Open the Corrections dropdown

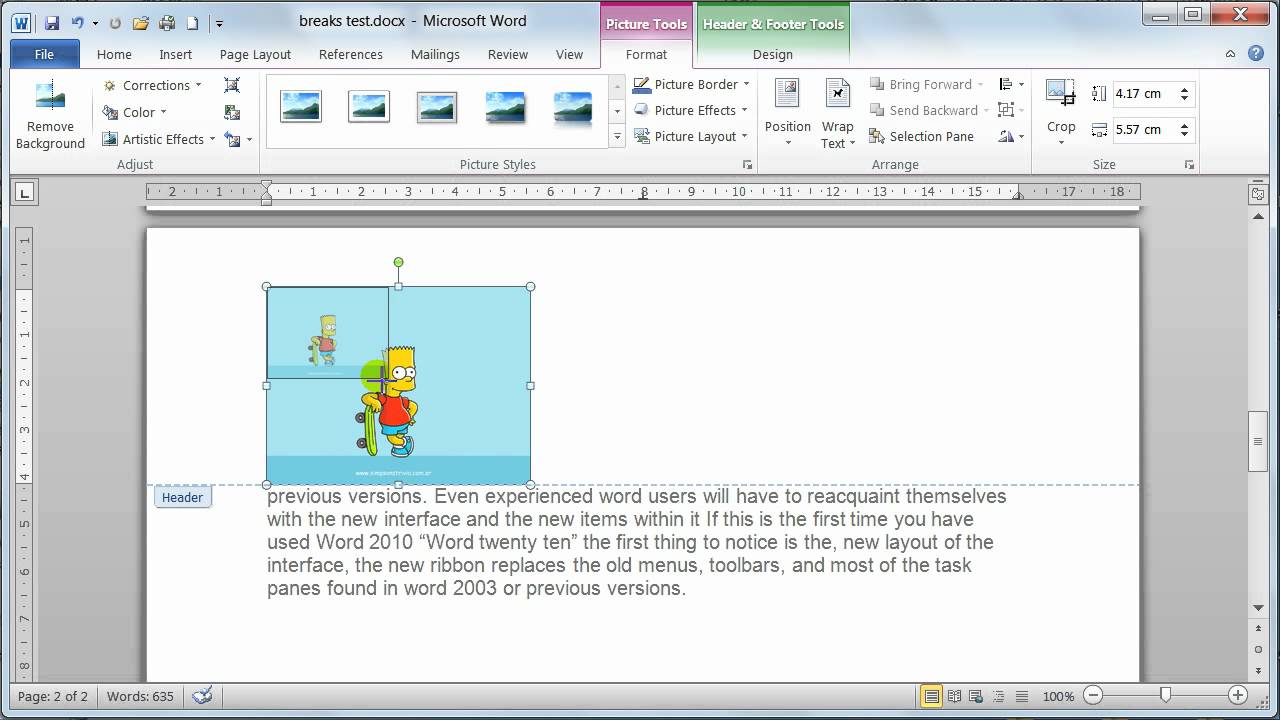[152, 85]
